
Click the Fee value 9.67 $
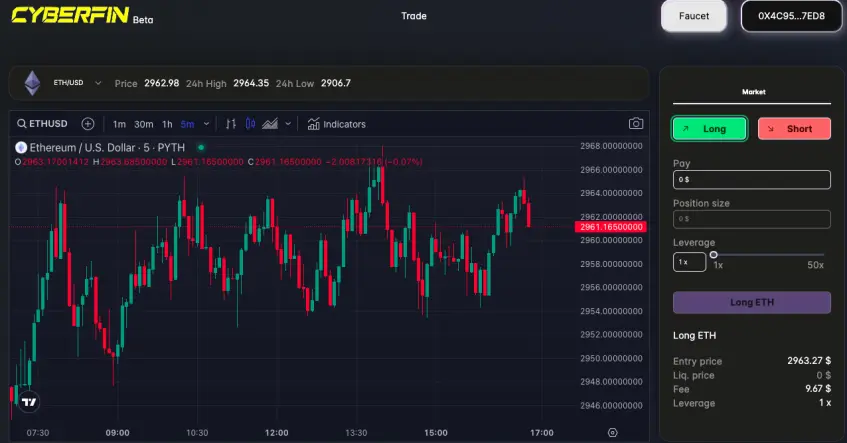click(818, 388)
